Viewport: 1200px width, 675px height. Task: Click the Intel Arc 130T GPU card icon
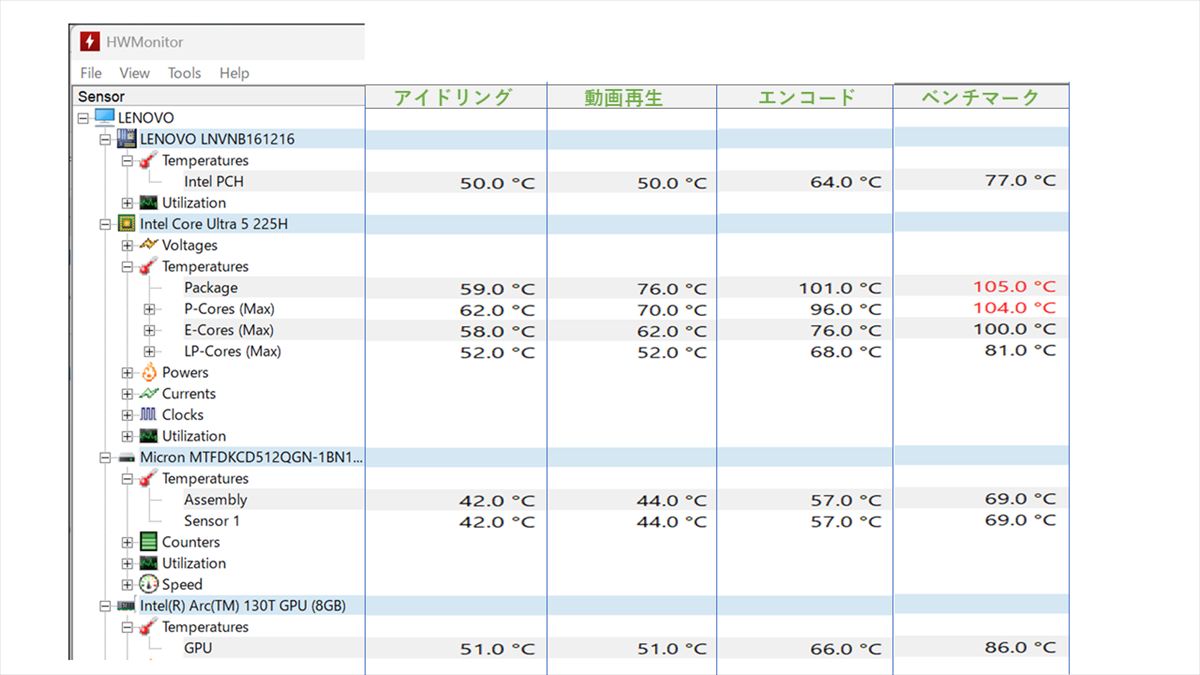pos(127,606)
